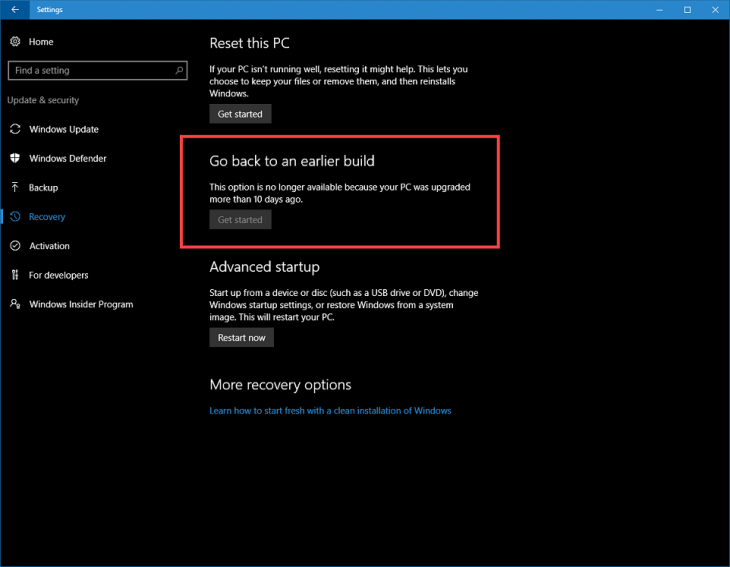
Task: Select the Recovery sidebar item
Action: coord(47,216)
